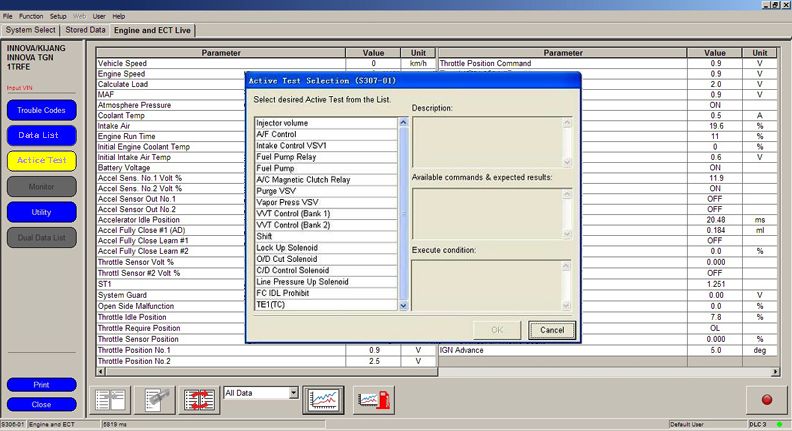Screen dimensions: 792x431
Task: Open the Setup menu
Action: point(58,16)
